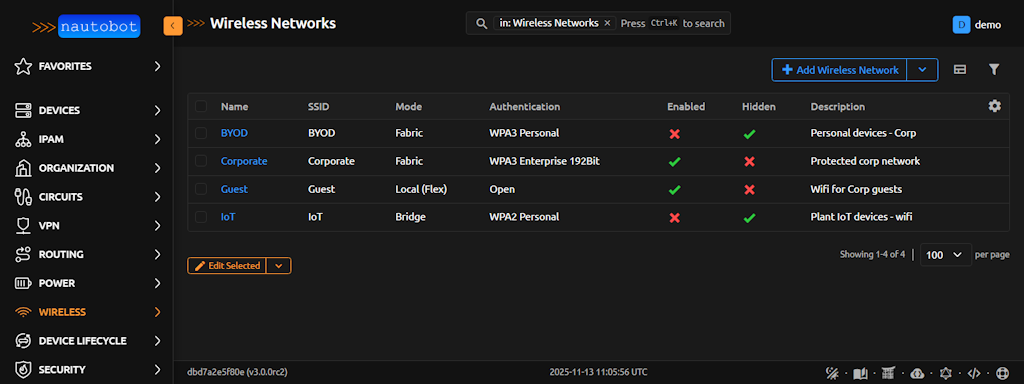The height and width of the screenshot is (384, 1024).
Task: Open the documentation book icon in footer
Action: [860, 374]
